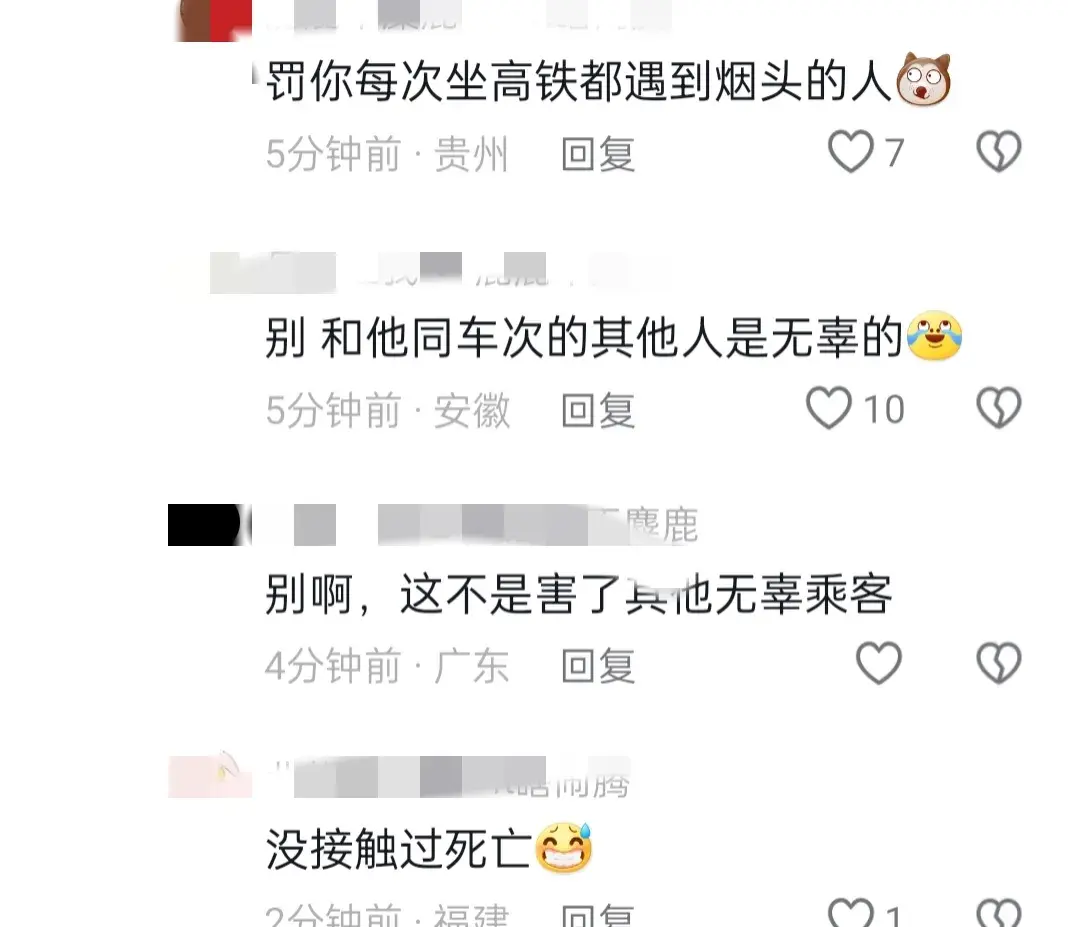
Task: Reply to the 5分钟前 安徽 comment
Action: point(598,410)
